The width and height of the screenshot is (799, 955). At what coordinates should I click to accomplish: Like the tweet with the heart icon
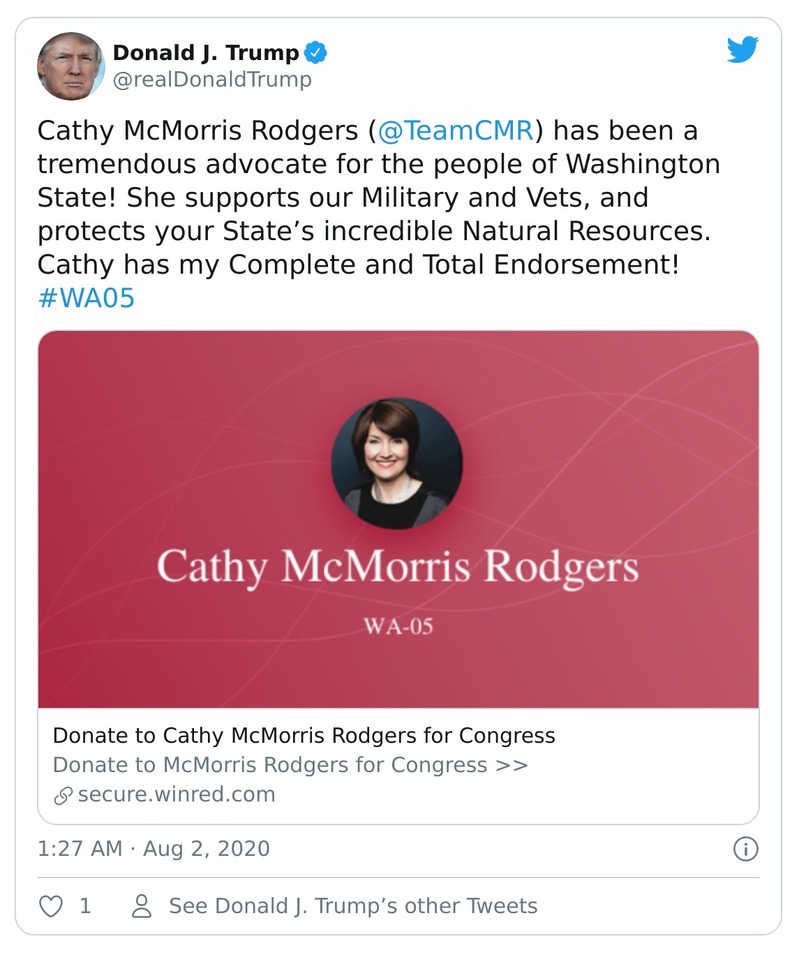[x=50, y=906]
